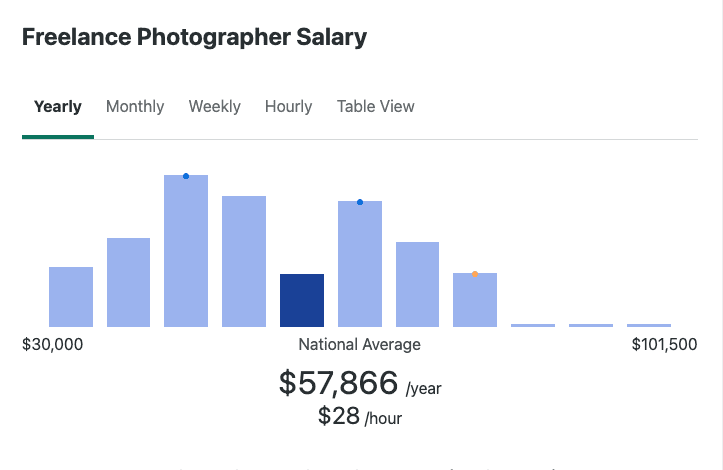Select the tallest bar in the histogram

coord(186,252)
